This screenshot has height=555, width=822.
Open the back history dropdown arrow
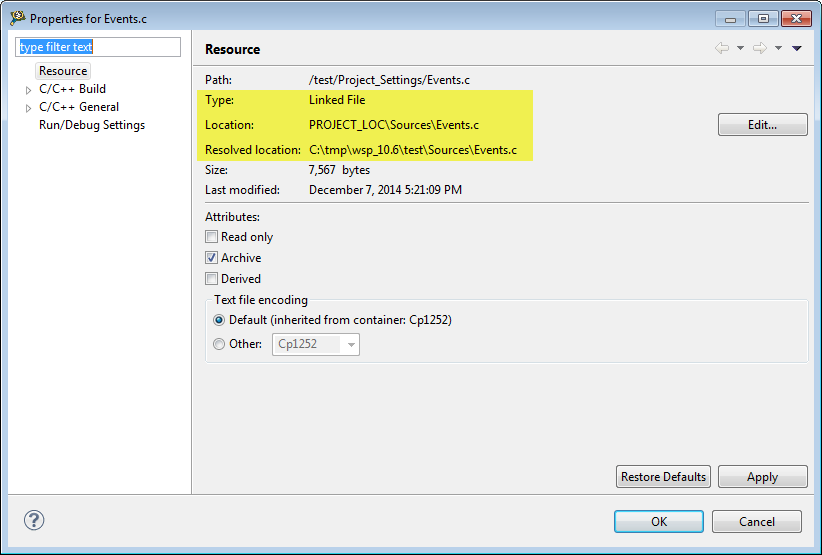coord(740,48)
